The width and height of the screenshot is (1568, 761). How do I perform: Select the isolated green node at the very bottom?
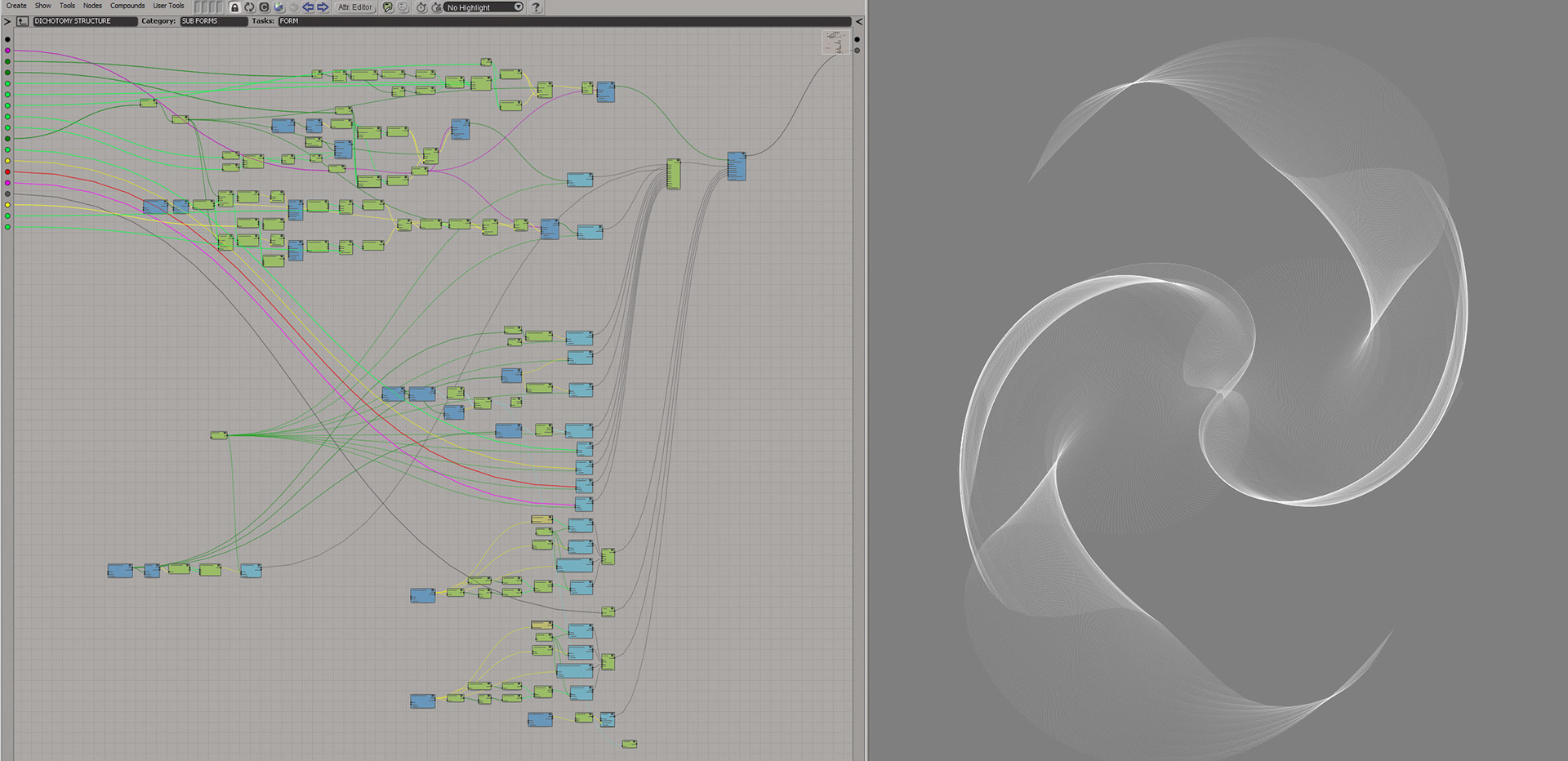point(629,744)
